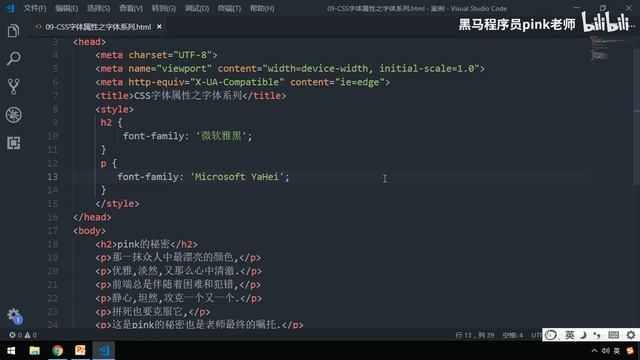Click the opening <style> tag
The width and height of the screenshot is (640, 360).
115,109
